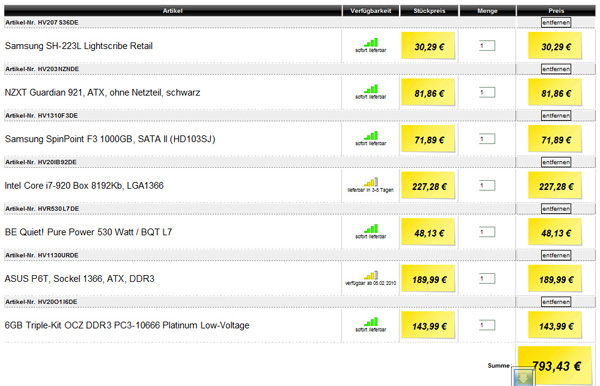Open ASUS P6T, Sockel 1366 product name
600x386 pixels.
coord(79,279)
